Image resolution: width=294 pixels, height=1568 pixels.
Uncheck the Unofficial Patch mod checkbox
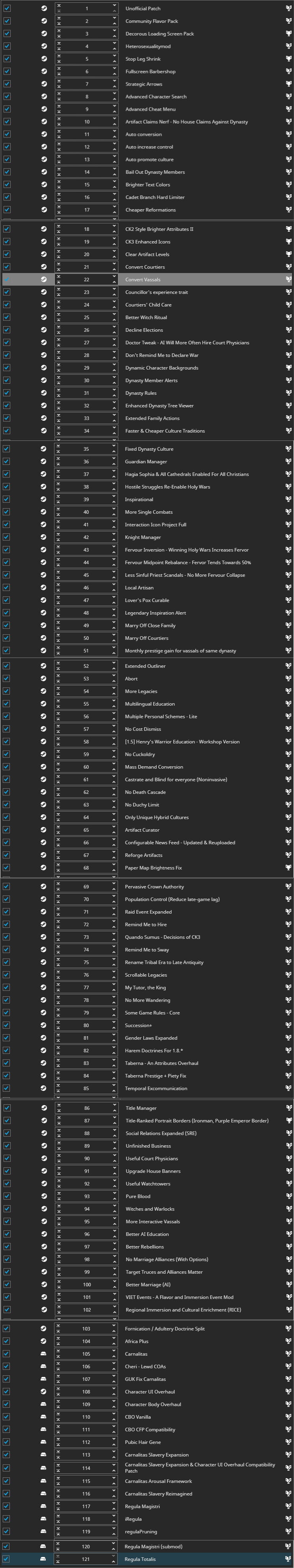coord(7,9)
